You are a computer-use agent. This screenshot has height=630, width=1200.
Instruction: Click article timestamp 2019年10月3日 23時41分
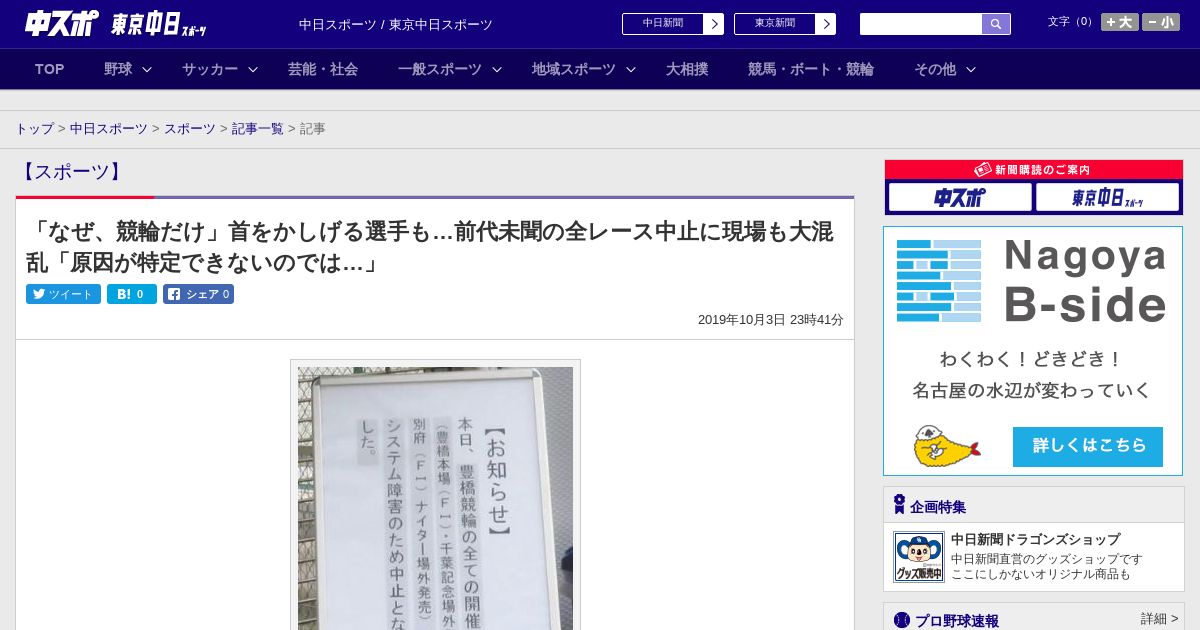771,320
